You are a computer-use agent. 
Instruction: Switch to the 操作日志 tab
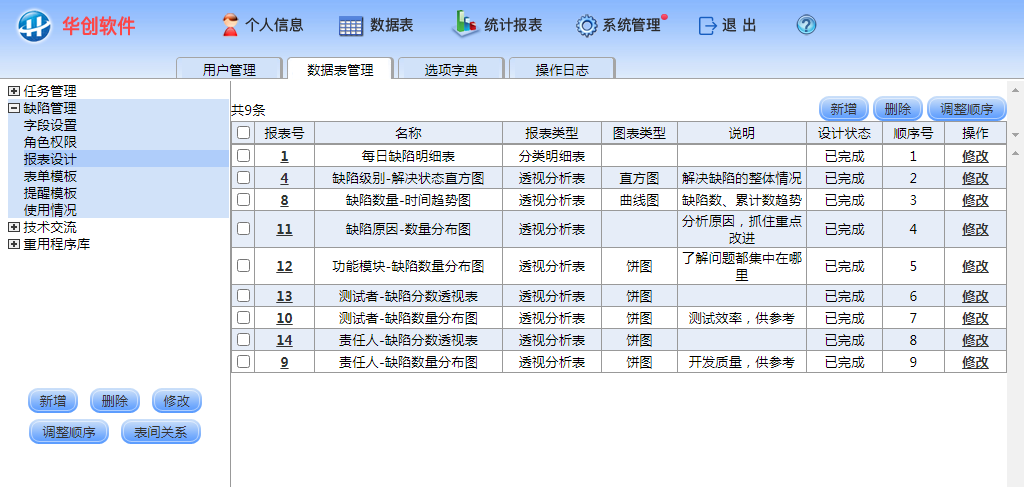pyautogui.click(x=561, y=70)
